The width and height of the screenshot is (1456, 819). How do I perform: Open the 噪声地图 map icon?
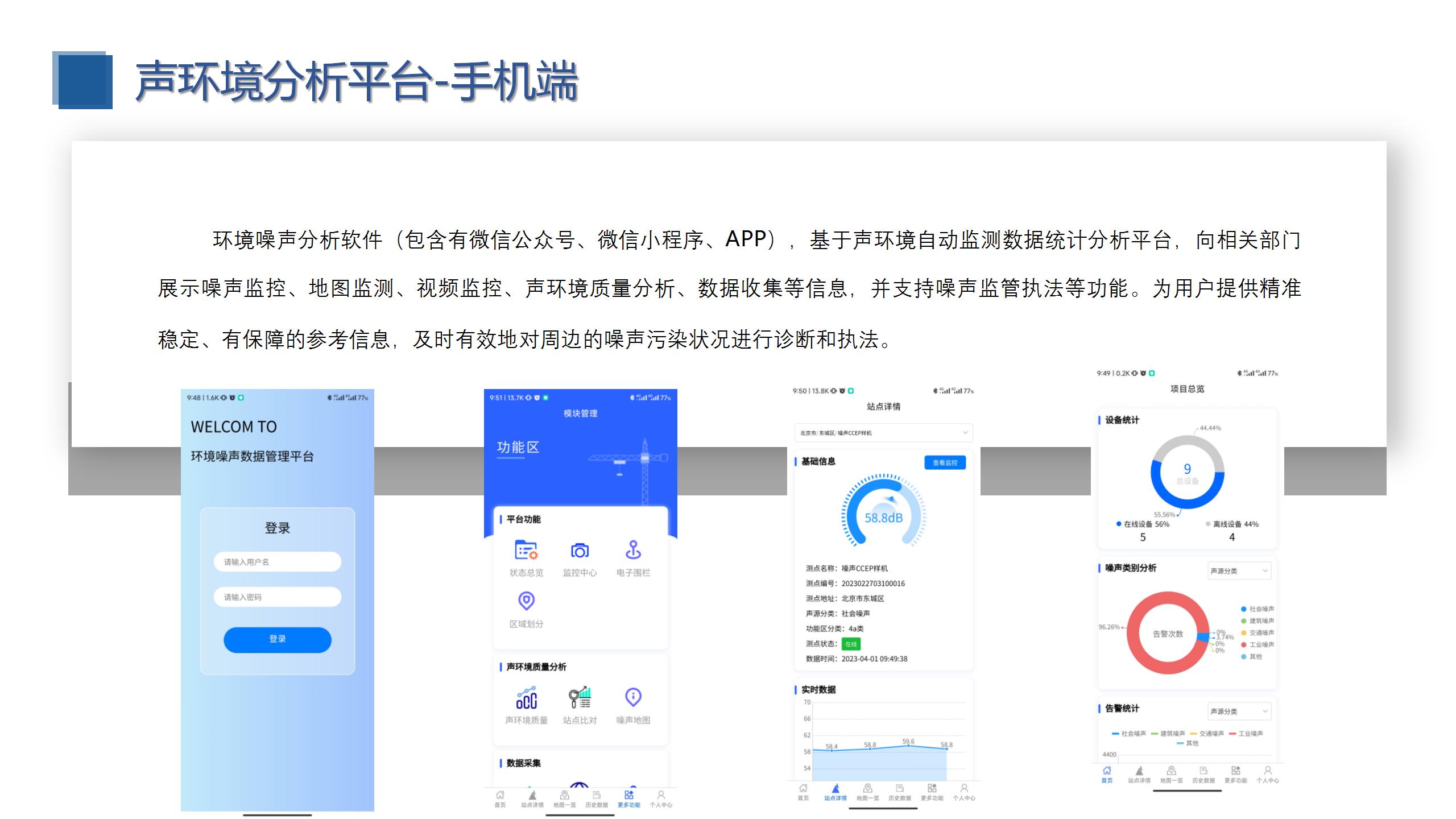(633, 698)
